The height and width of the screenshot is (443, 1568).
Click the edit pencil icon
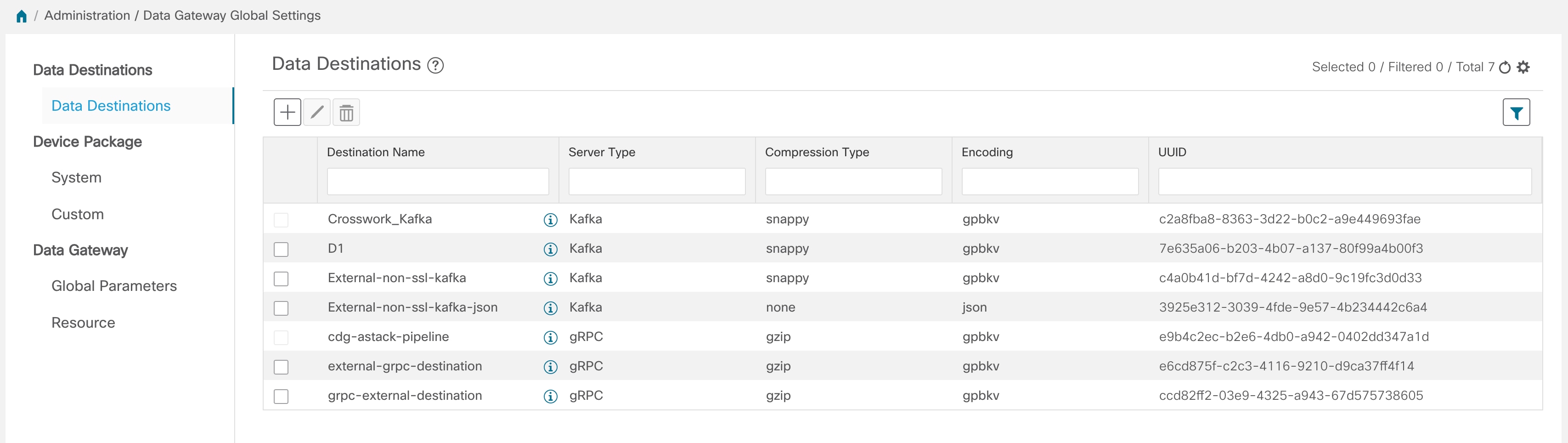[x=317, y=112]
